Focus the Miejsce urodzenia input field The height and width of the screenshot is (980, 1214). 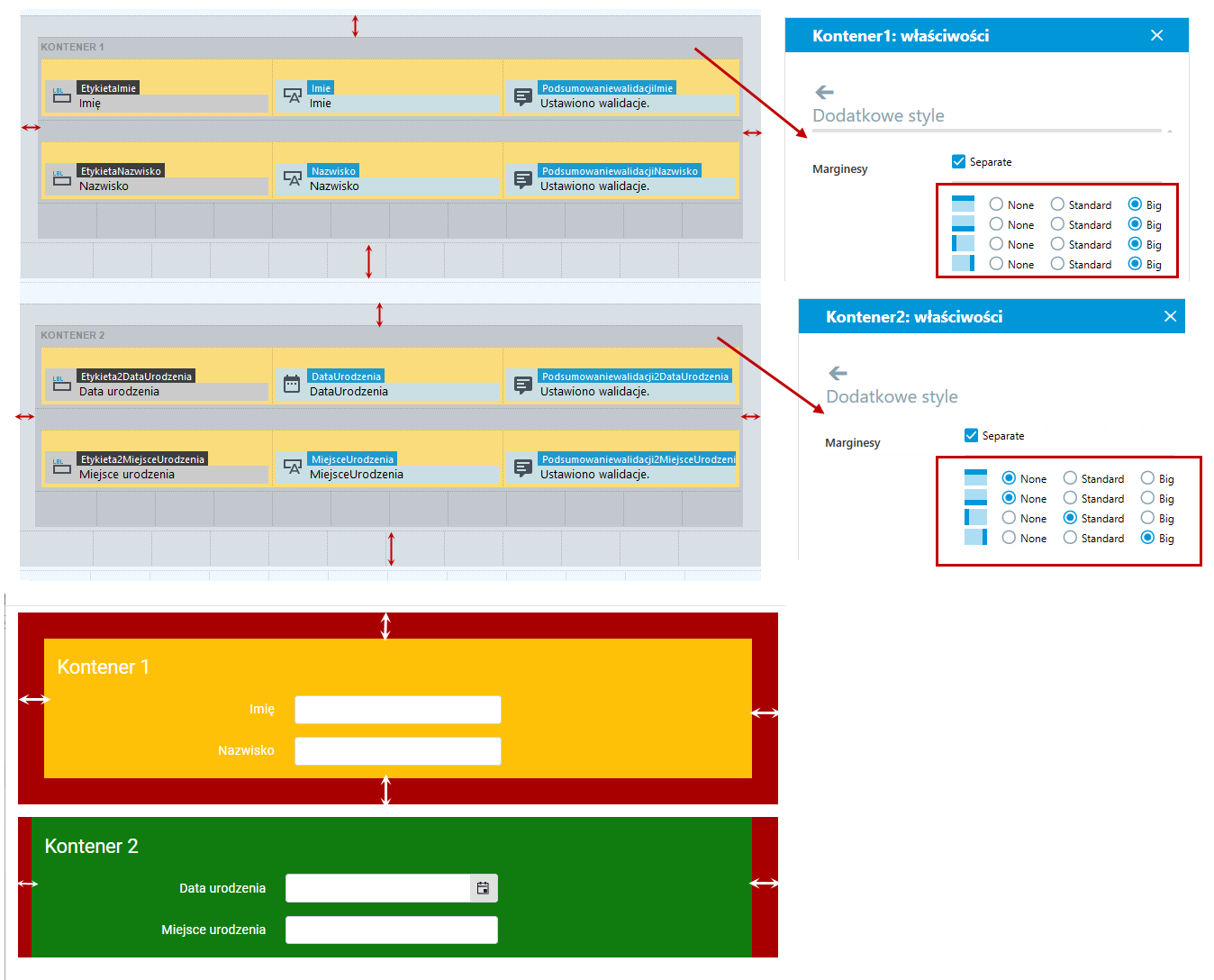pos(392,930)
